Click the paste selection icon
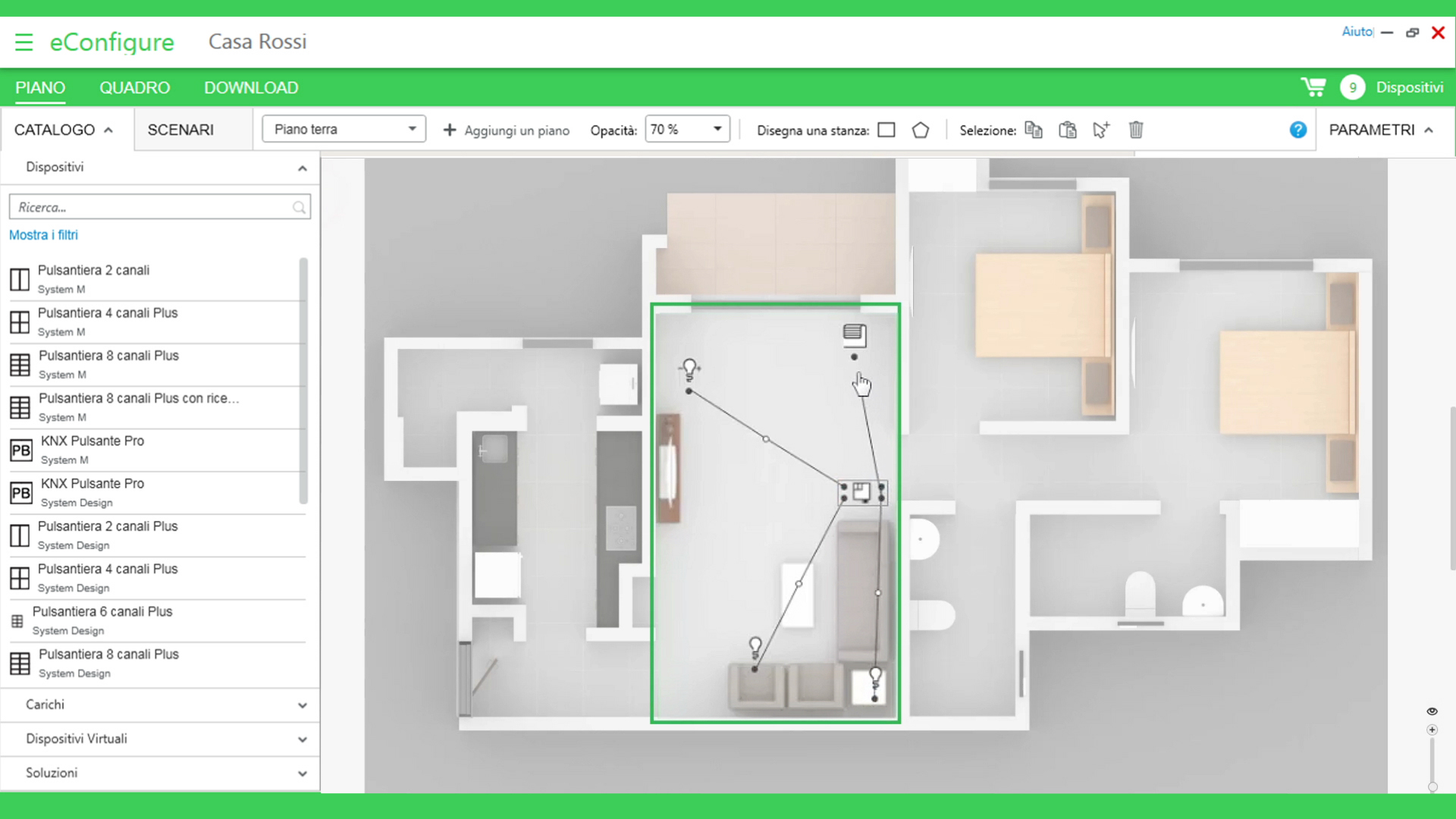 click(1067, 130)
